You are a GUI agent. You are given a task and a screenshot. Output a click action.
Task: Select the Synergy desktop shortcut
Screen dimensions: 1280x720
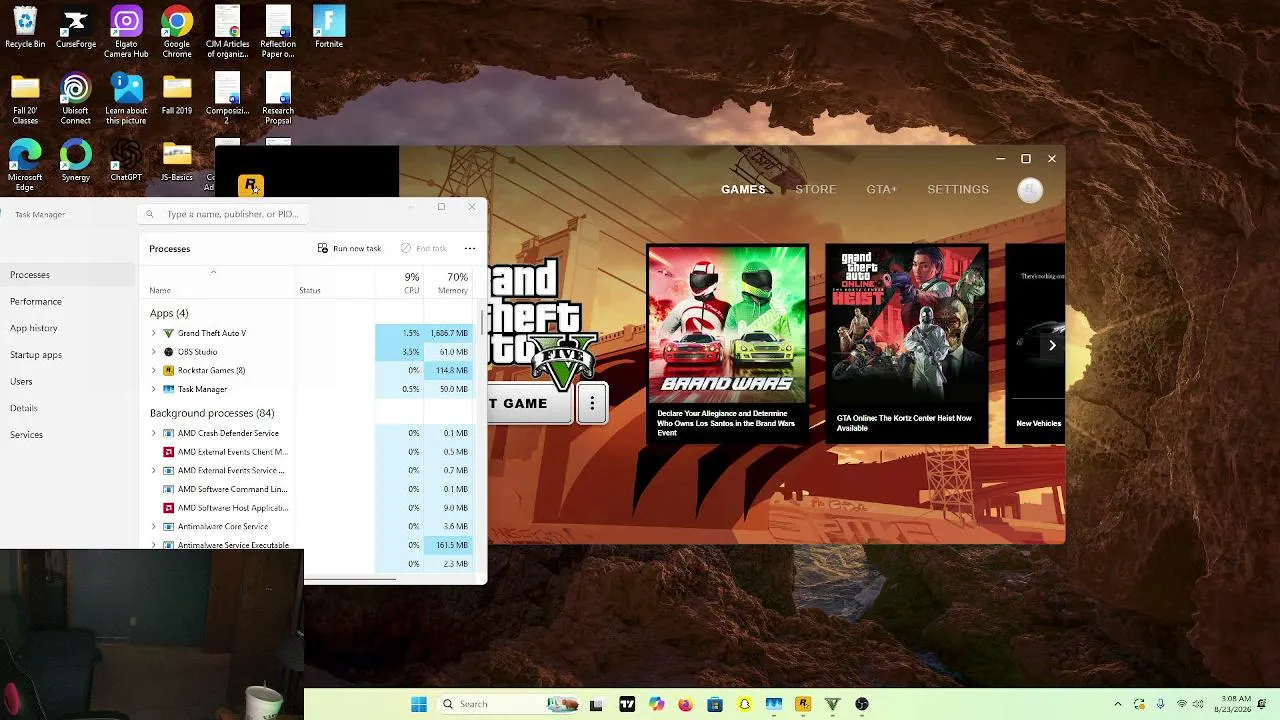tap(75, 160)
